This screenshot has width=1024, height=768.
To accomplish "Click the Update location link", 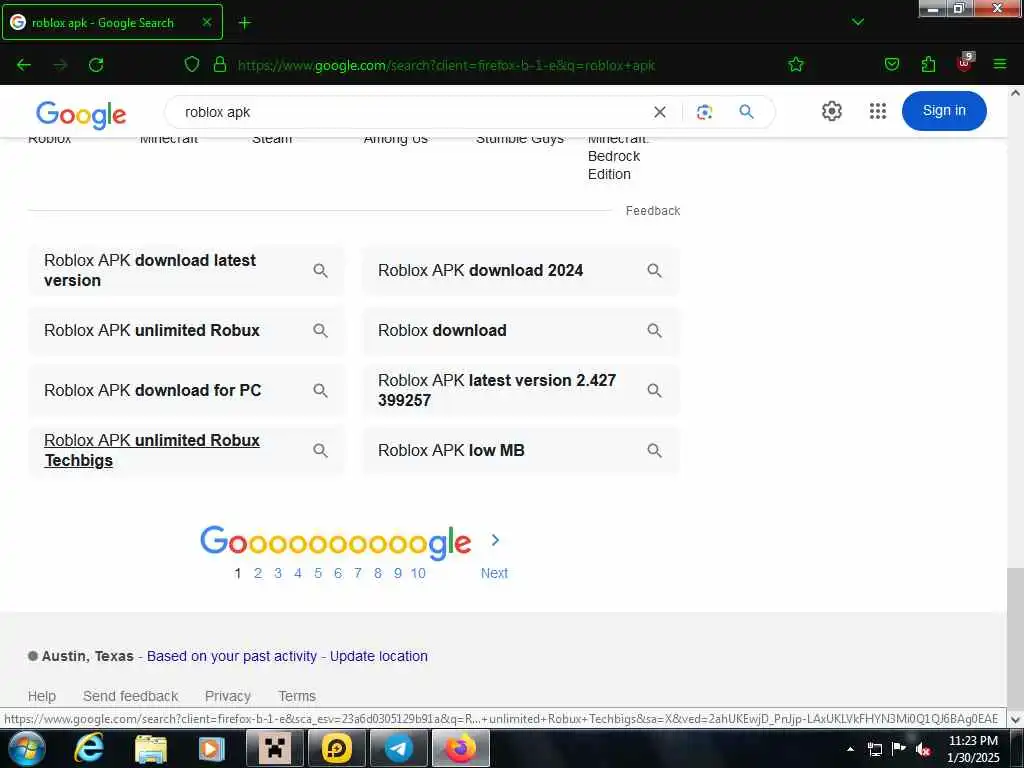I will [379, 656].
